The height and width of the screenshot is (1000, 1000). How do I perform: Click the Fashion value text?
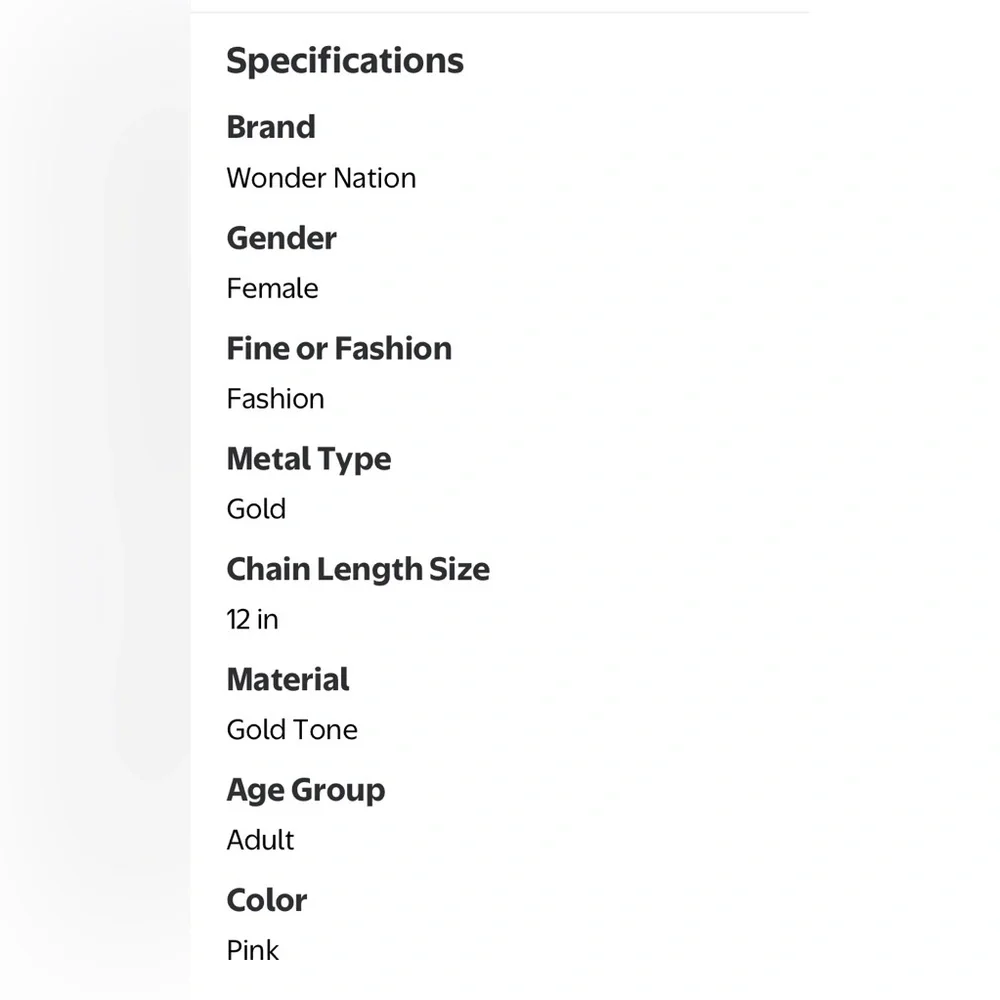276,399
